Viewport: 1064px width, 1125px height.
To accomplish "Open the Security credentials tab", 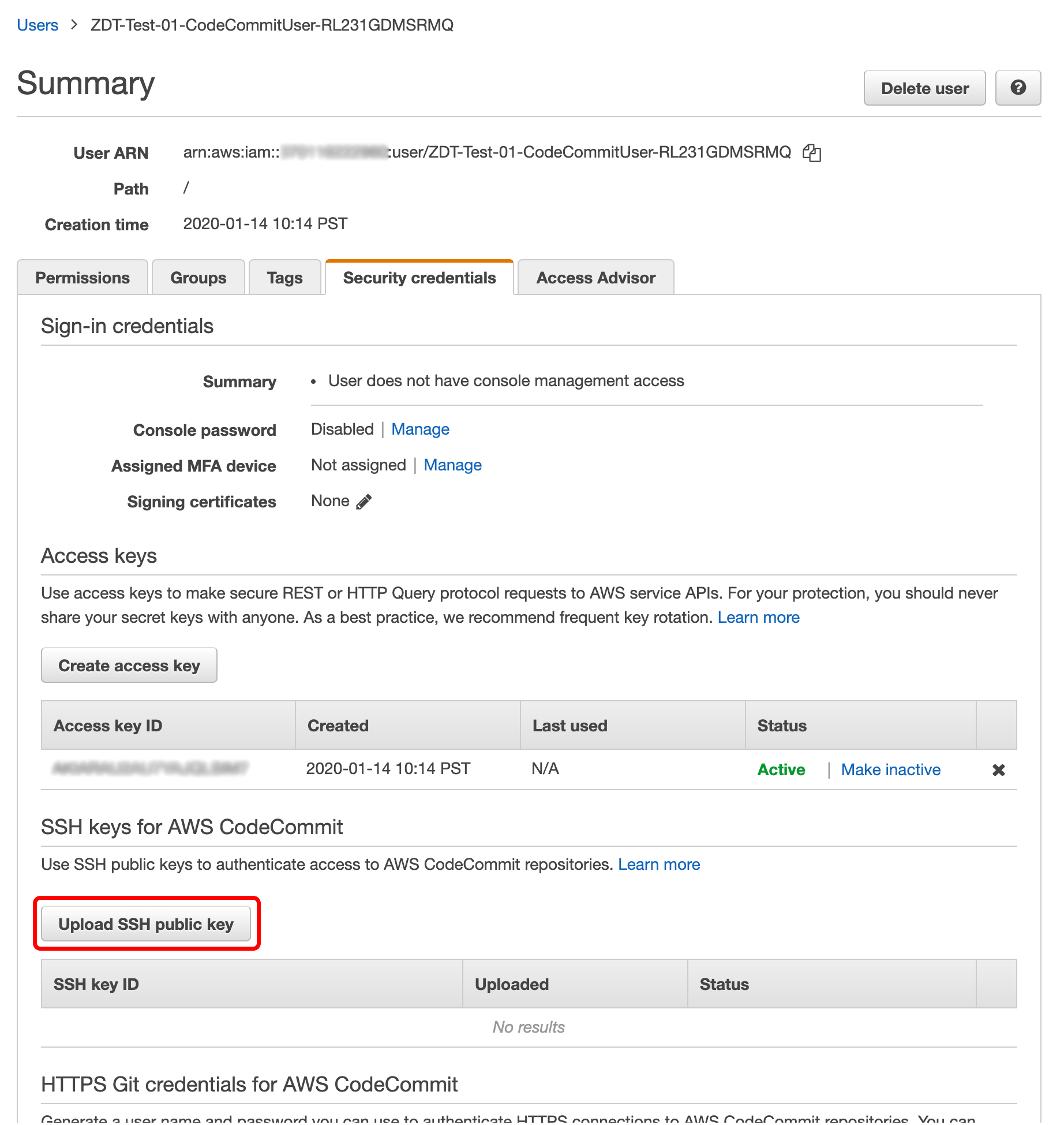I will coord(419,278).
